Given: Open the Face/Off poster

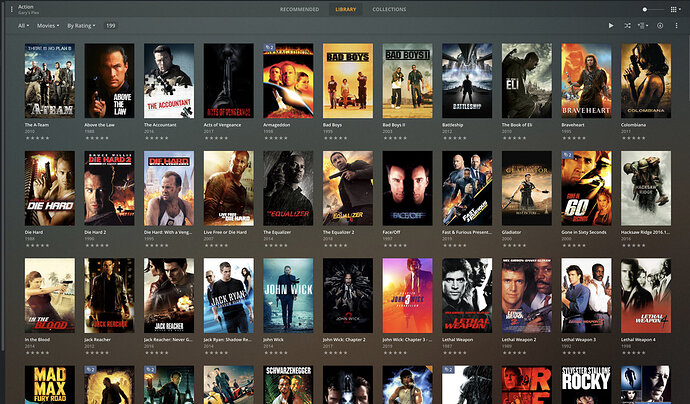Looking at the screenshot, I should (407, 188).
